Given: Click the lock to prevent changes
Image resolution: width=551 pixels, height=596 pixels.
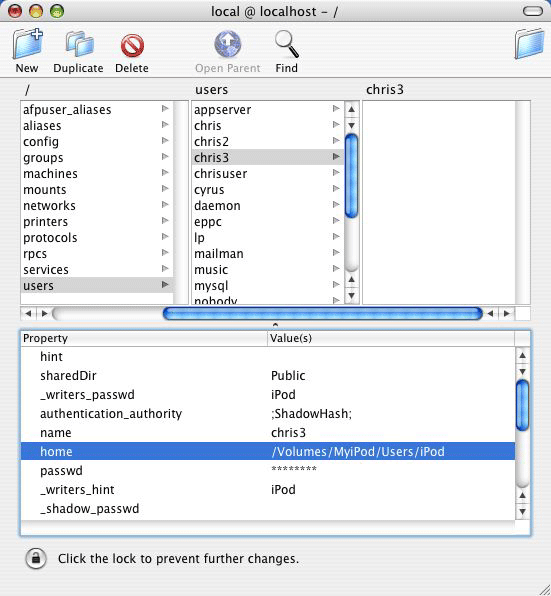Looking at the screenshot, I should (x=36, y=558).
